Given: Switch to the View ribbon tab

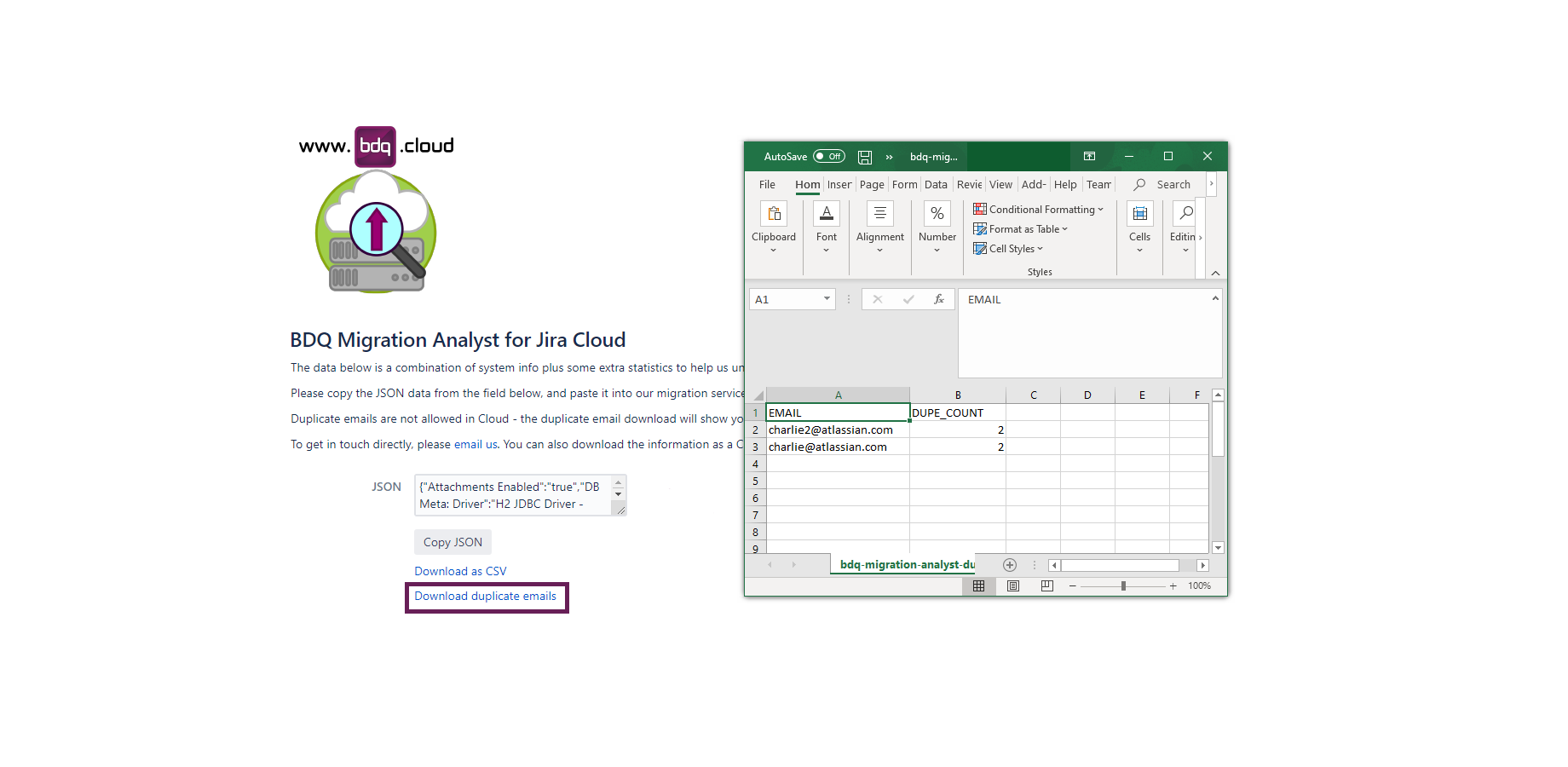Looking at the screenshot, I should [1000, 185].
